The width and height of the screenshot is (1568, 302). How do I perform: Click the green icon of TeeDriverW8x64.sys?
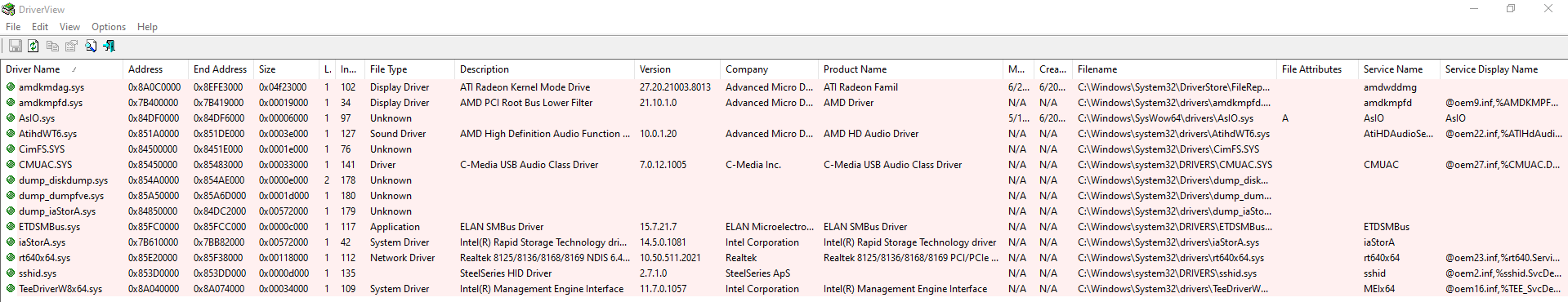tap(11, 288)
